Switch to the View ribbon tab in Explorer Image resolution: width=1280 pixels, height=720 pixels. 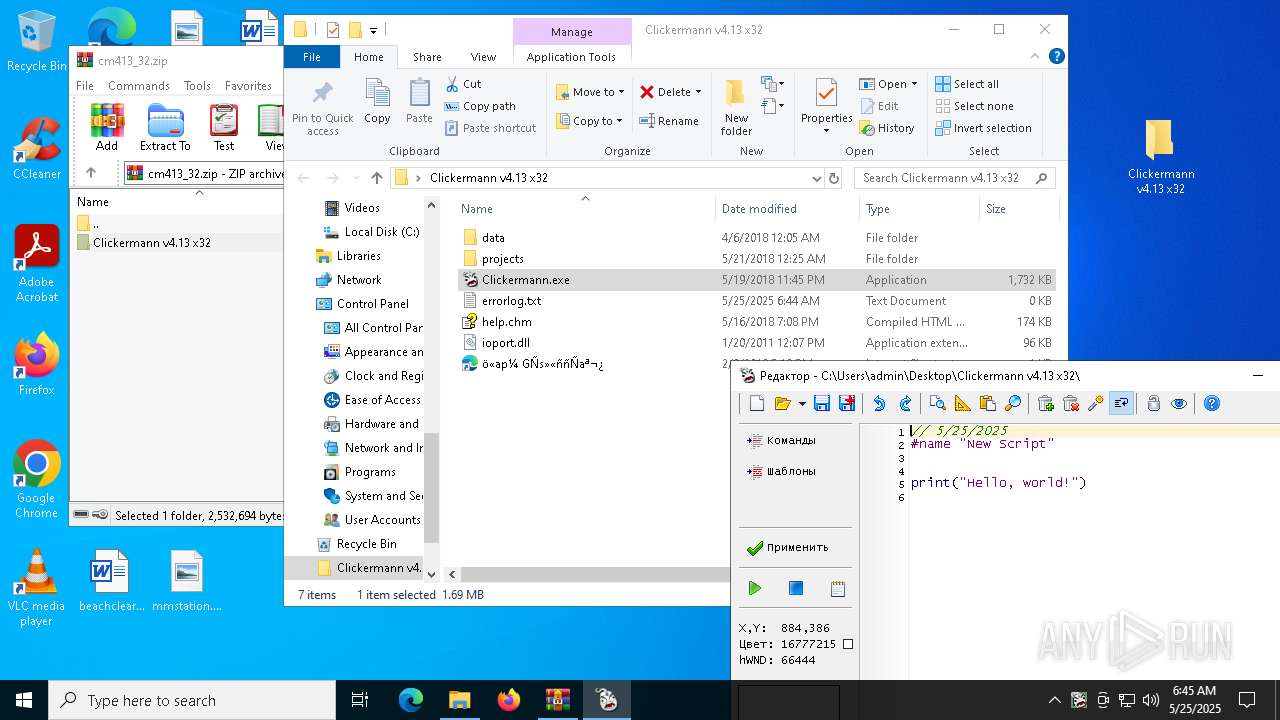(x=483, y=57)
